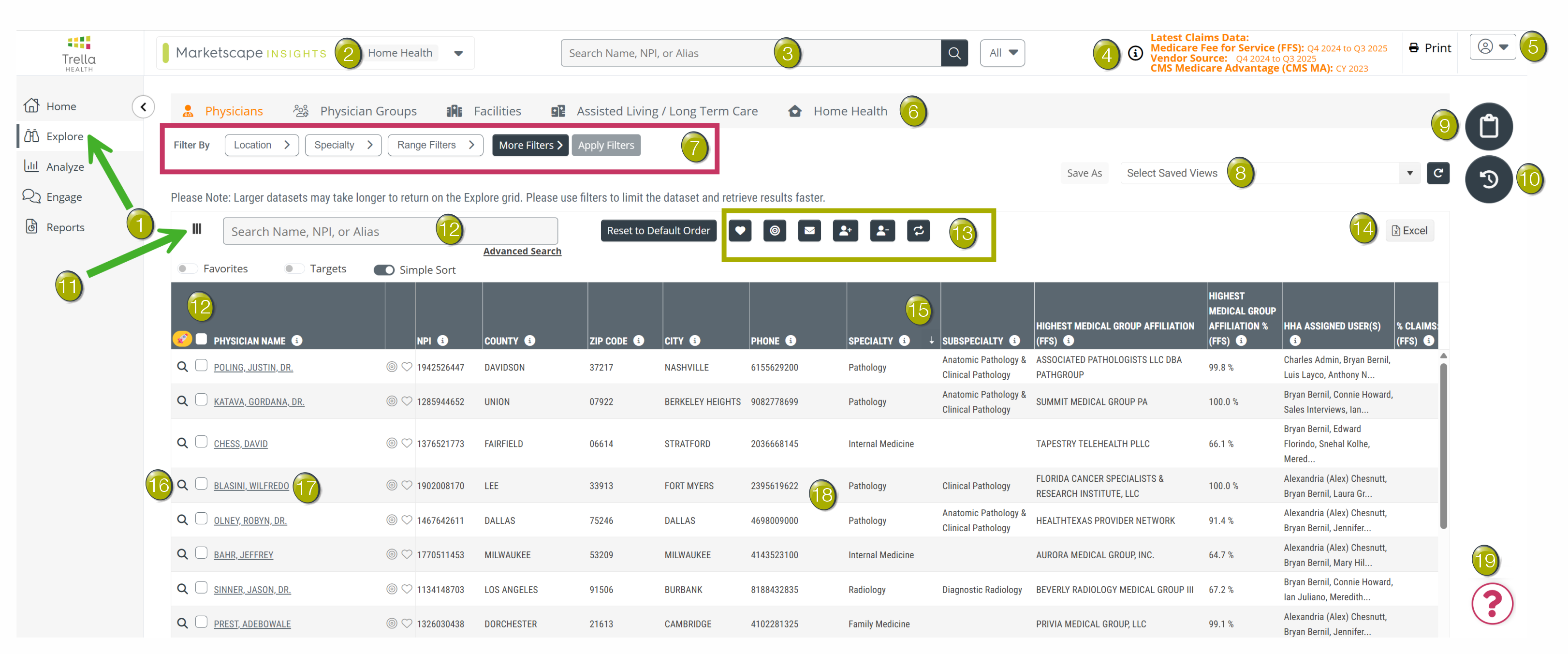Click the assign user plus toolbar button
Screen dimensions: 1568x654
point(845,230)
